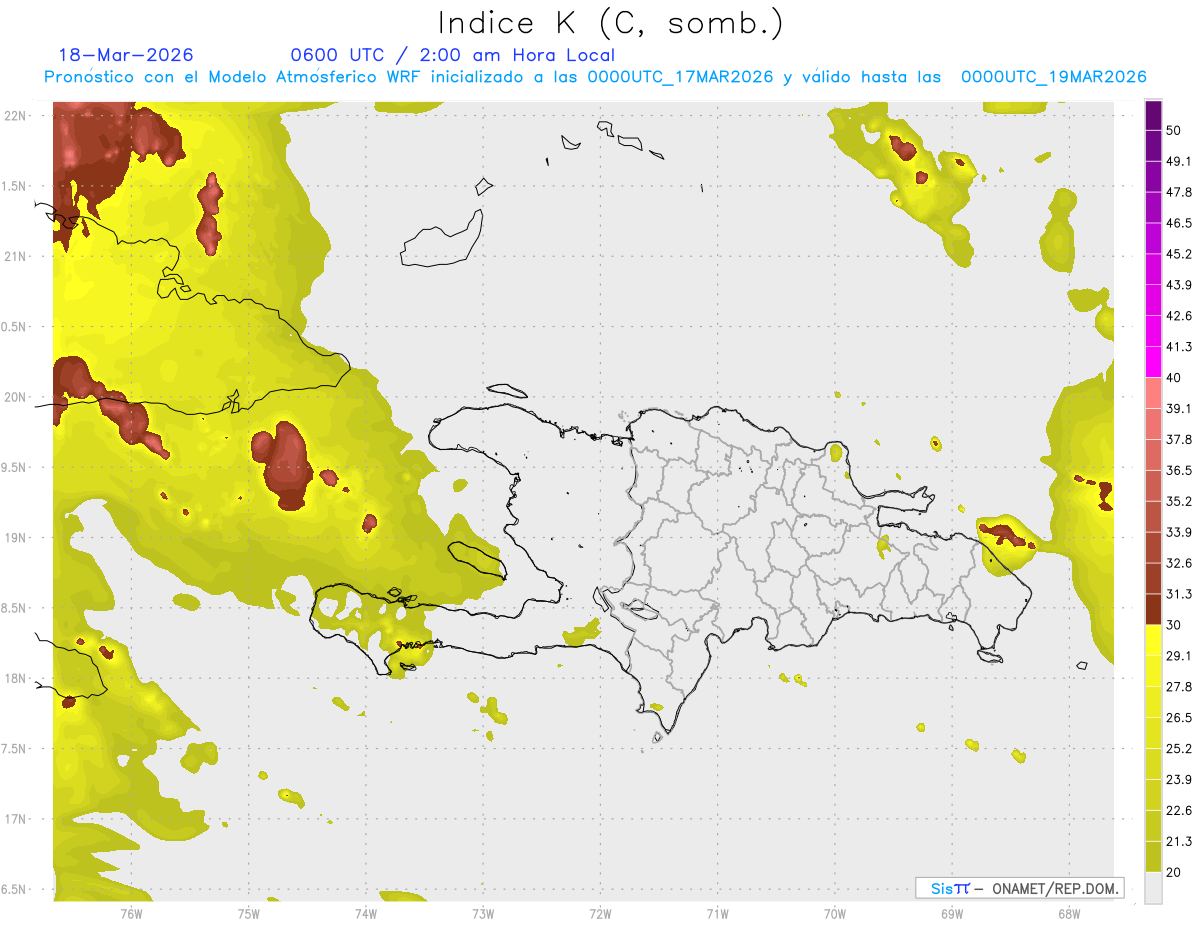The image size is (1200, 927).
Task: Click the colorbar value '25.2'
Action: tap(1179, 749)
